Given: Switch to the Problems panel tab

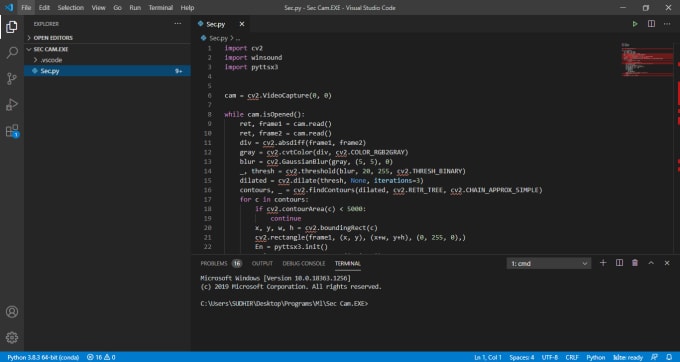Looking at the screenshot, I should pos(221,263).
